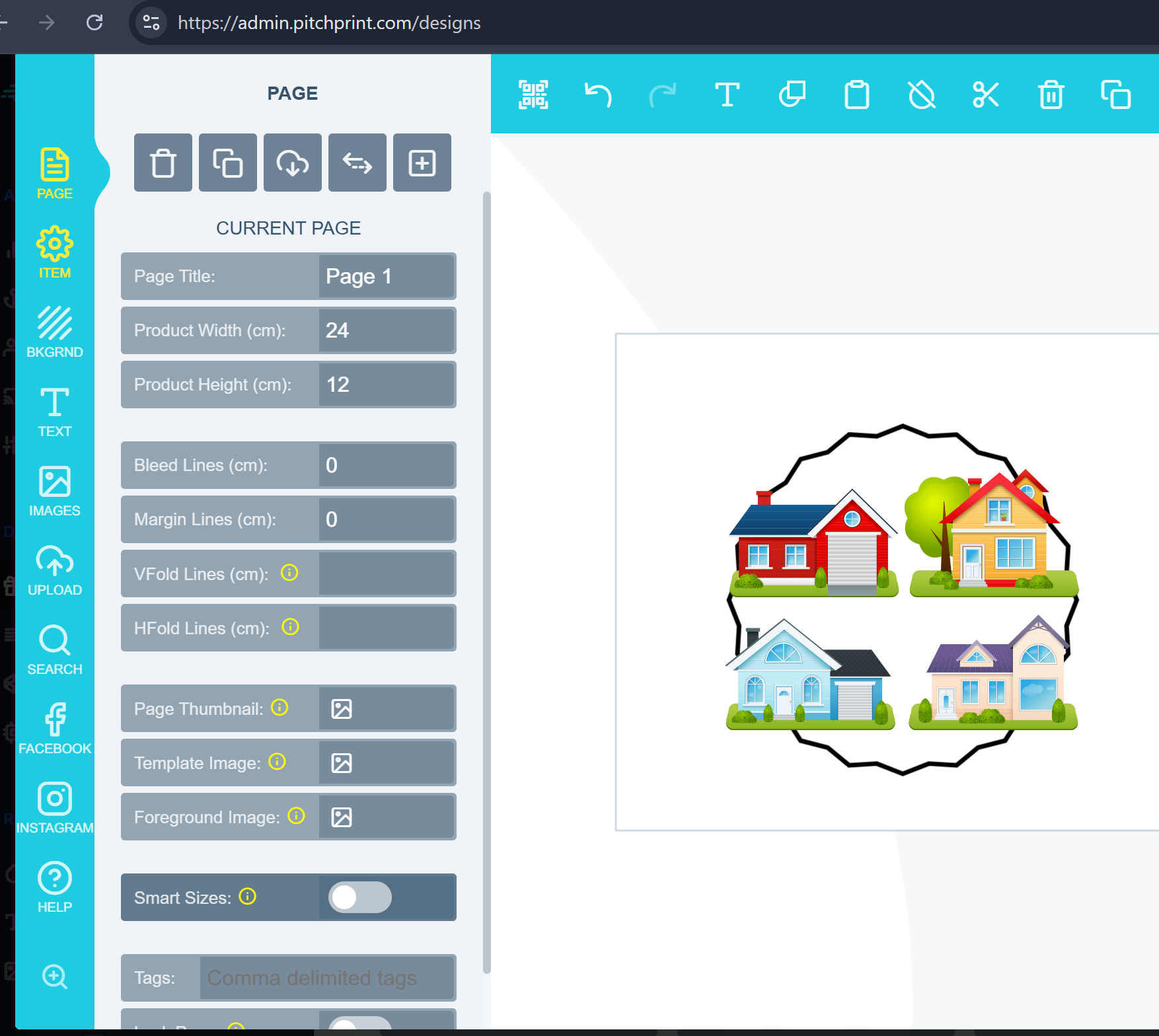1159x1036 pixels.
Task: Click the Tags input field
Action: pyautogui.click(x=327, y=978)
